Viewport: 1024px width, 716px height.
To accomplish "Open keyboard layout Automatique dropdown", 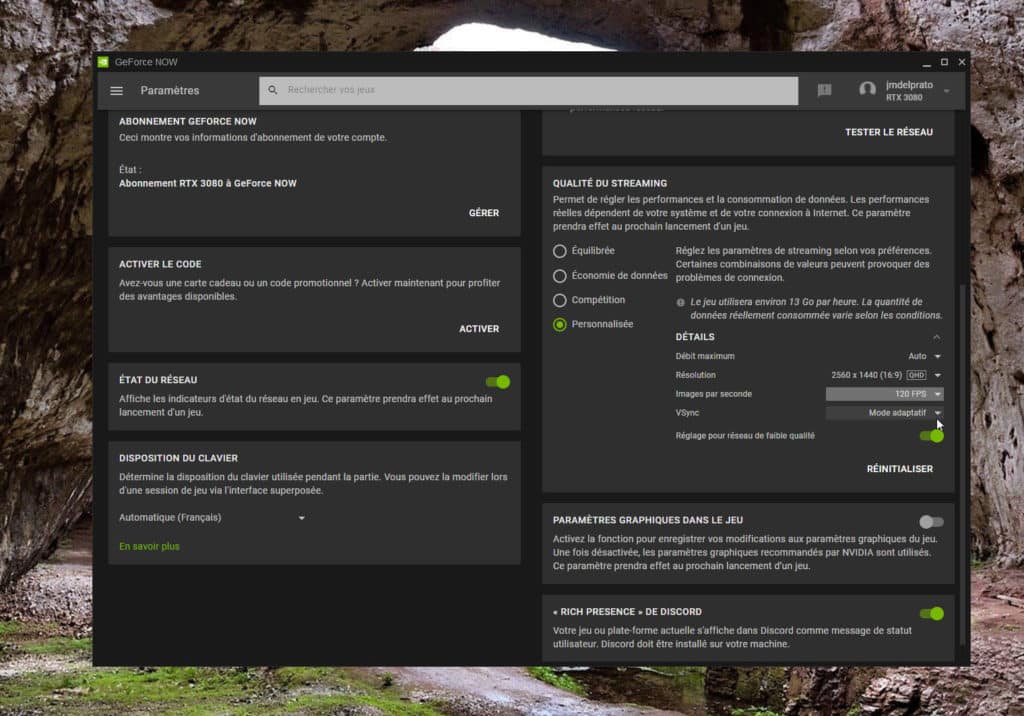I will tap(212, 517).
